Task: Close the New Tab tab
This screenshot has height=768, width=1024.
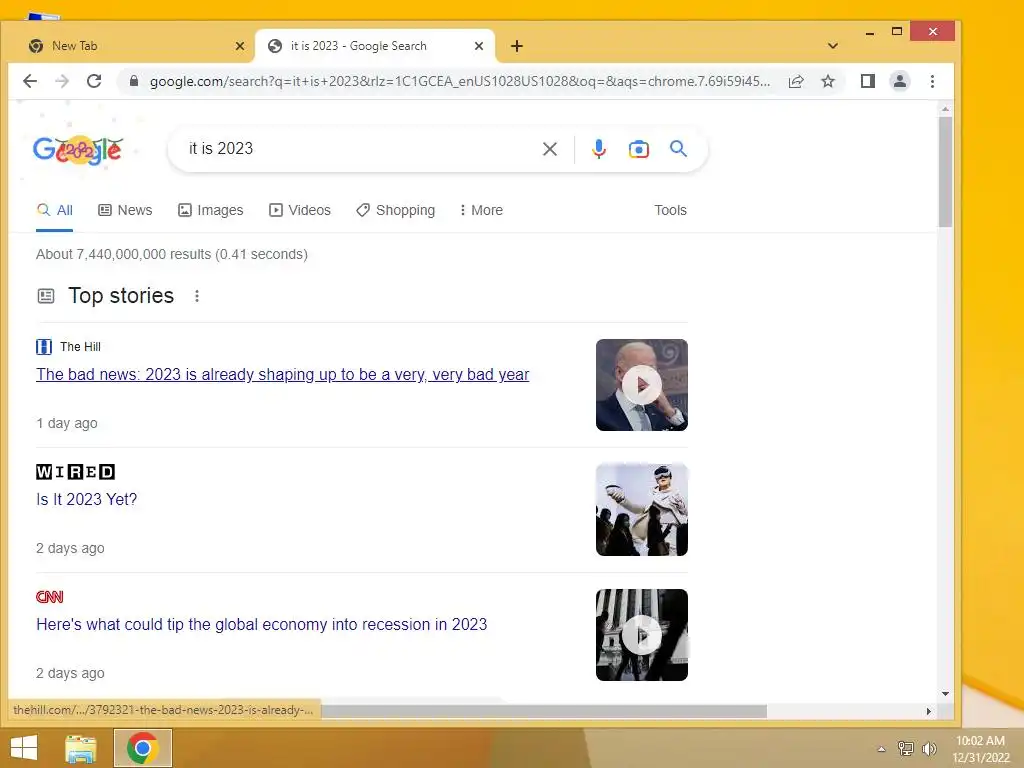Action: pos(240,46)
